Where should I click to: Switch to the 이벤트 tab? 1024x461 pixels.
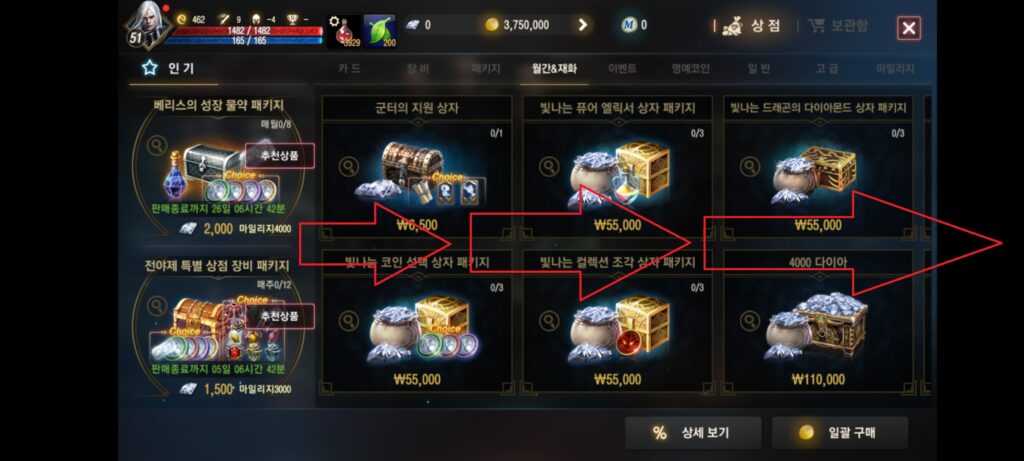pyautogui.click(x=622, y=69)
